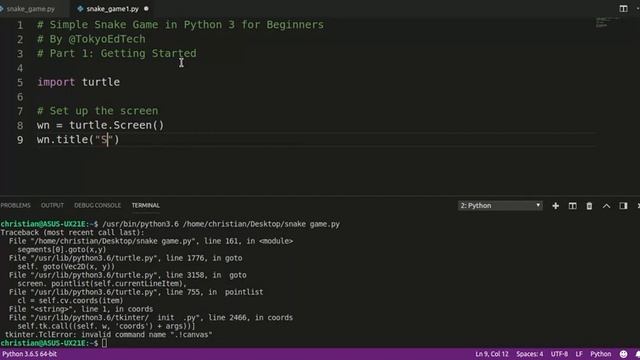The height and width of the screenshot is (360, 640).
Task: Click the split editor icon
Action: click(x=623, y=9)
